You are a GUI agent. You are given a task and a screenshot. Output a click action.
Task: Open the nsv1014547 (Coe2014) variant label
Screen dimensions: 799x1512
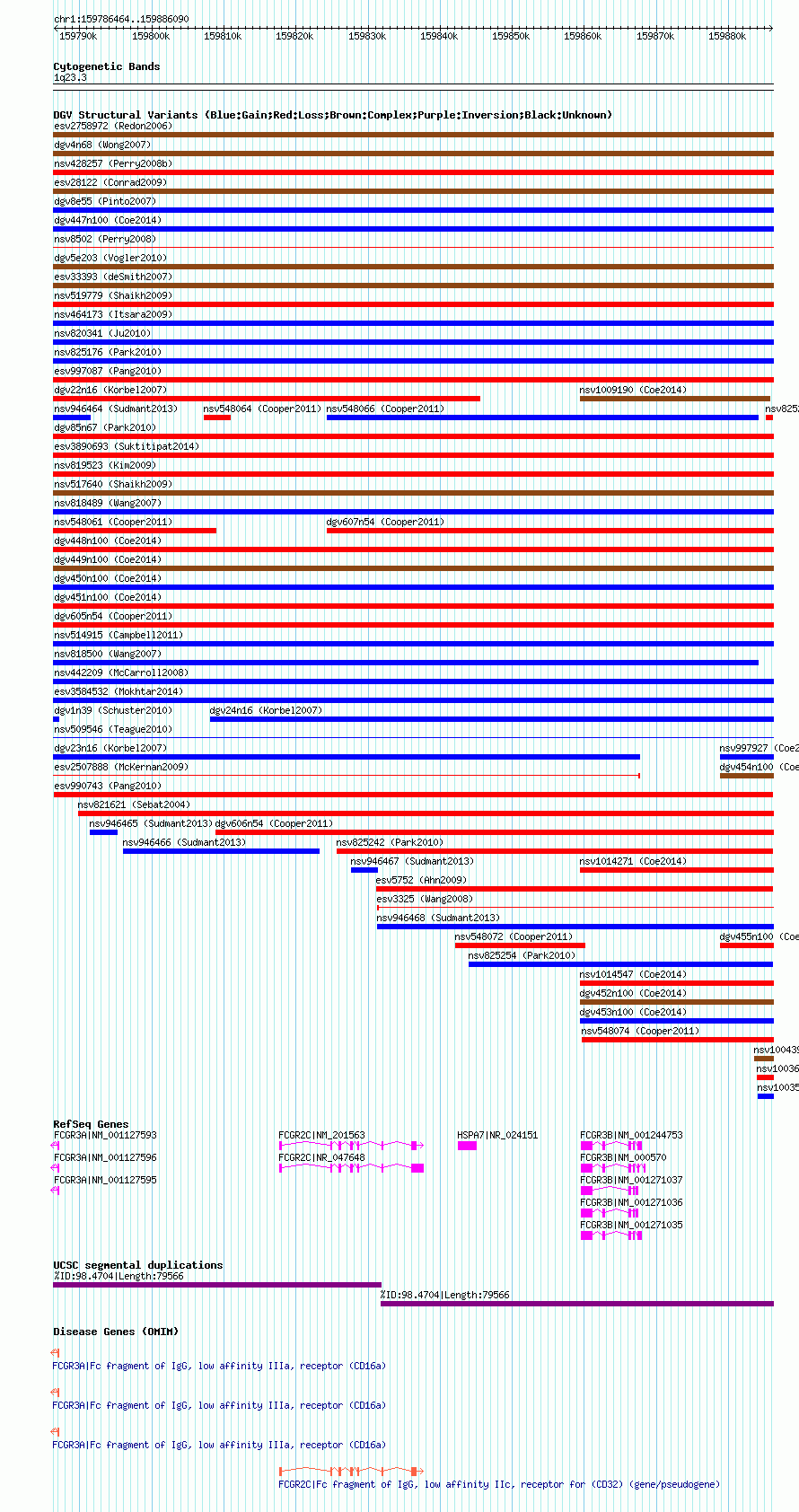pos(633,974)
